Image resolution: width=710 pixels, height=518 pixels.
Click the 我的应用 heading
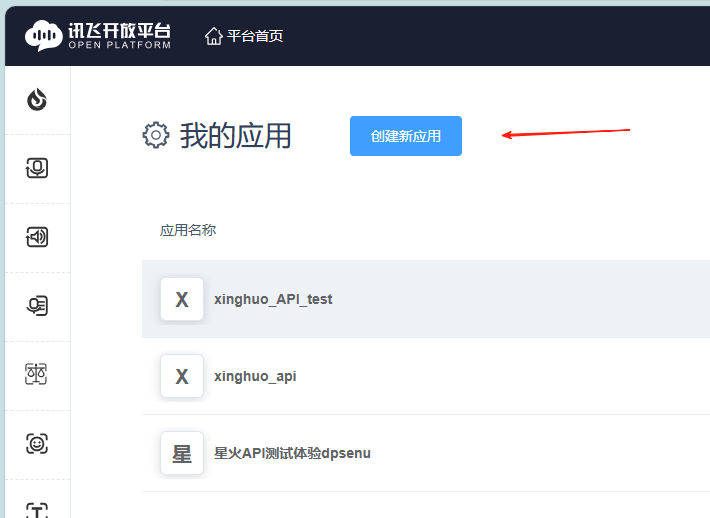(235, 135)
